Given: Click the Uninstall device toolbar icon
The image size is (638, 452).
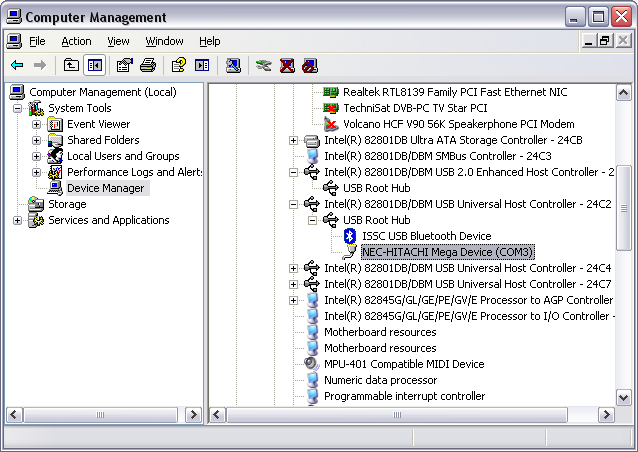Looking at the screenshot, I should 287,65.
